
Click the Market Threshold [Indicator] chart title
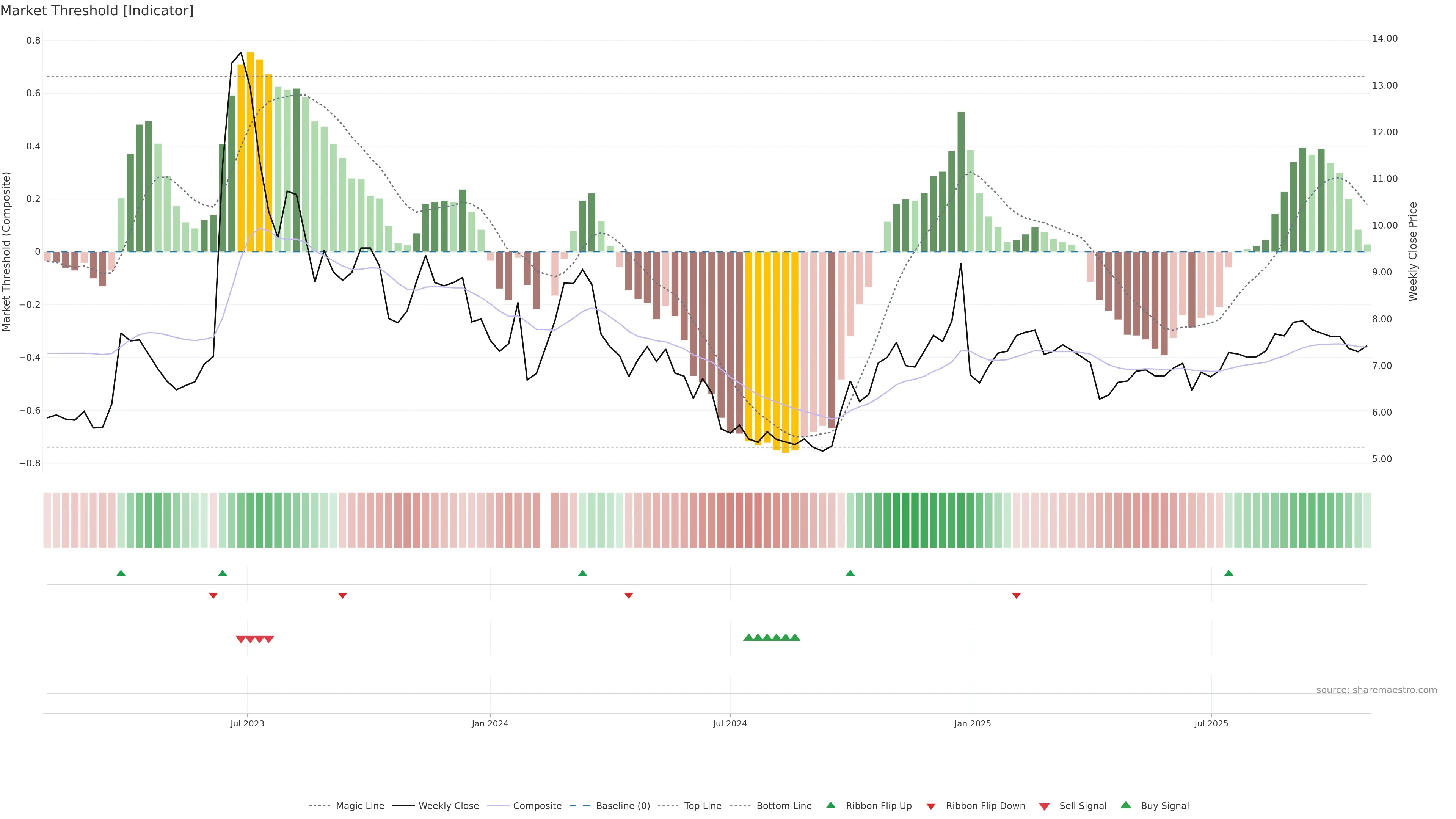[x=97, y=11]
